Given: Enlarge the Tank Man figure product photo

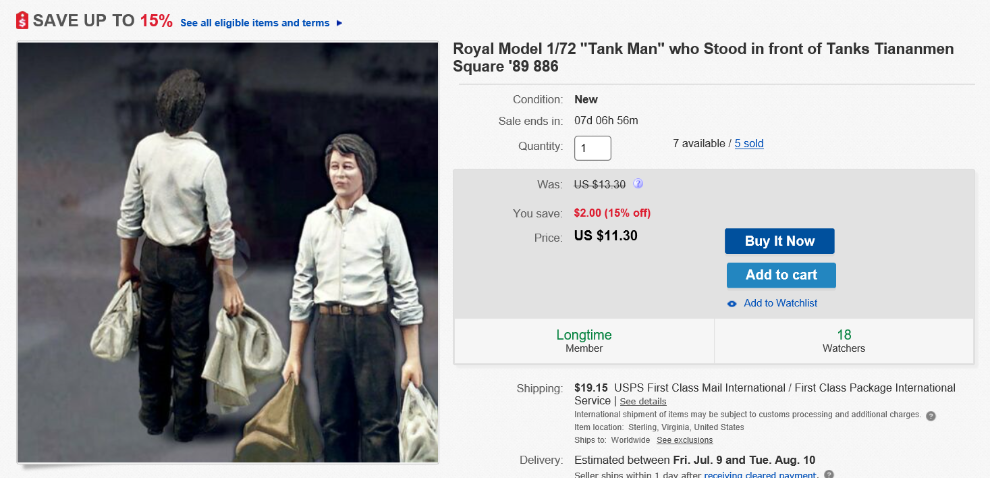Looking at the screenshot, I should pyautogui.click(x=228, y=252).
